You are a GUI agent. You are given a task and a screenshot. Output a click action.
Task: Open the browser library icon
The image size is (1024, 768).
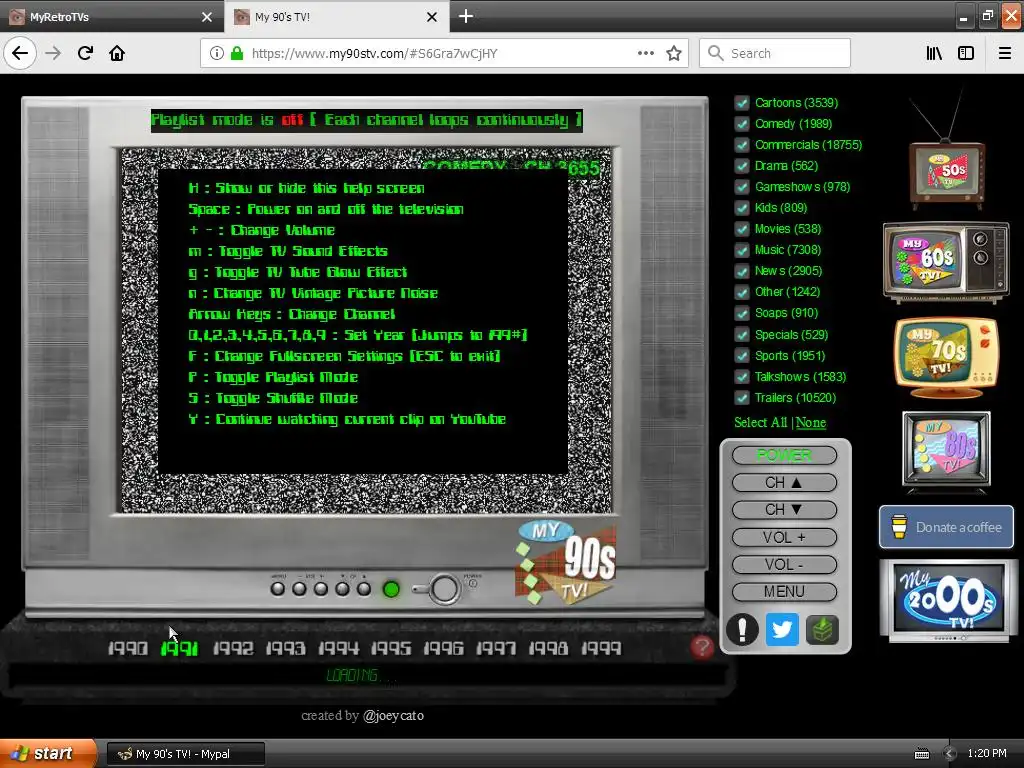[935, 53]
